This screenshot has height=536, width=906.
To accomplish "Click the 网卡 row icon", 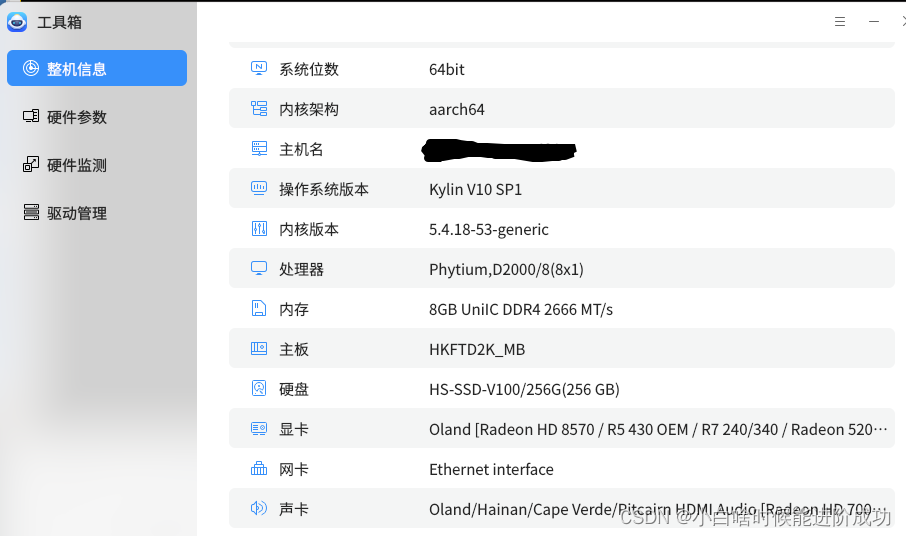I will [x=259, y=468].
